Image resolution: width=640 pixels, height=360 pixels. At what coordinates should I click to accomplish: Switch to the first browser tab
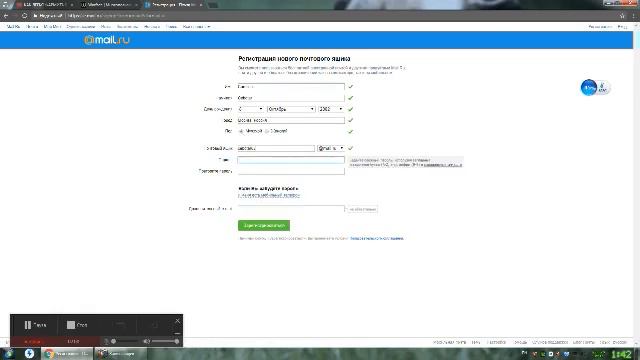click(44, 5)
